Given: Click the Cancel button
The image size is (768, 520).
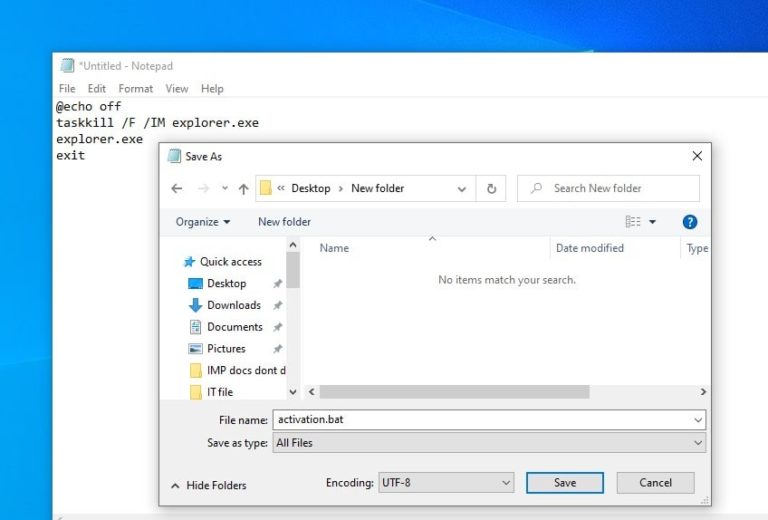Looking at the screenshot, I should click(x=655, y=483).
